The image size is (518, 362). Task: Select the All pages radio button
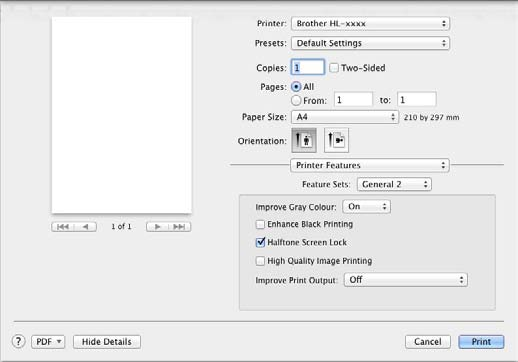pyautogui.click(x=296, y=87)
